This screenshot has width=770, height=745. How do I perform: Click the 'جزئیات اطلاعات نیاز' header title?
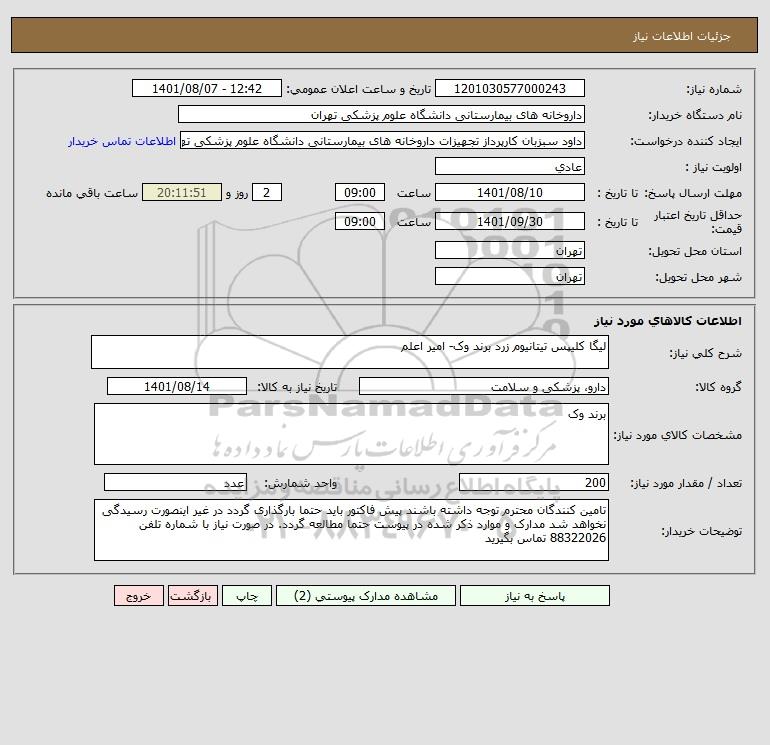(682, 36)
